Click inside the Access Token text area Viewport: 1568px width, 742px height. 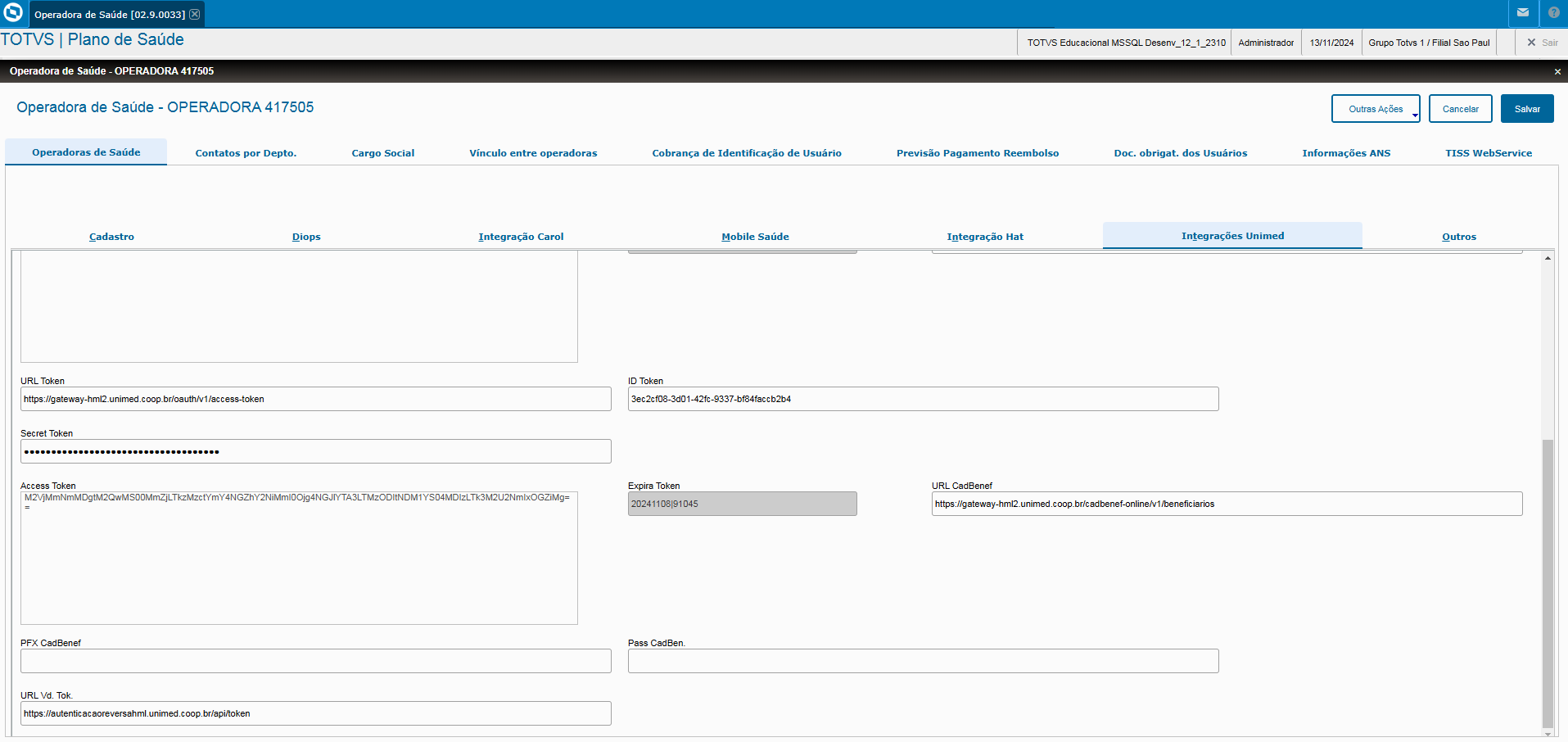click(x=299, y=558)
